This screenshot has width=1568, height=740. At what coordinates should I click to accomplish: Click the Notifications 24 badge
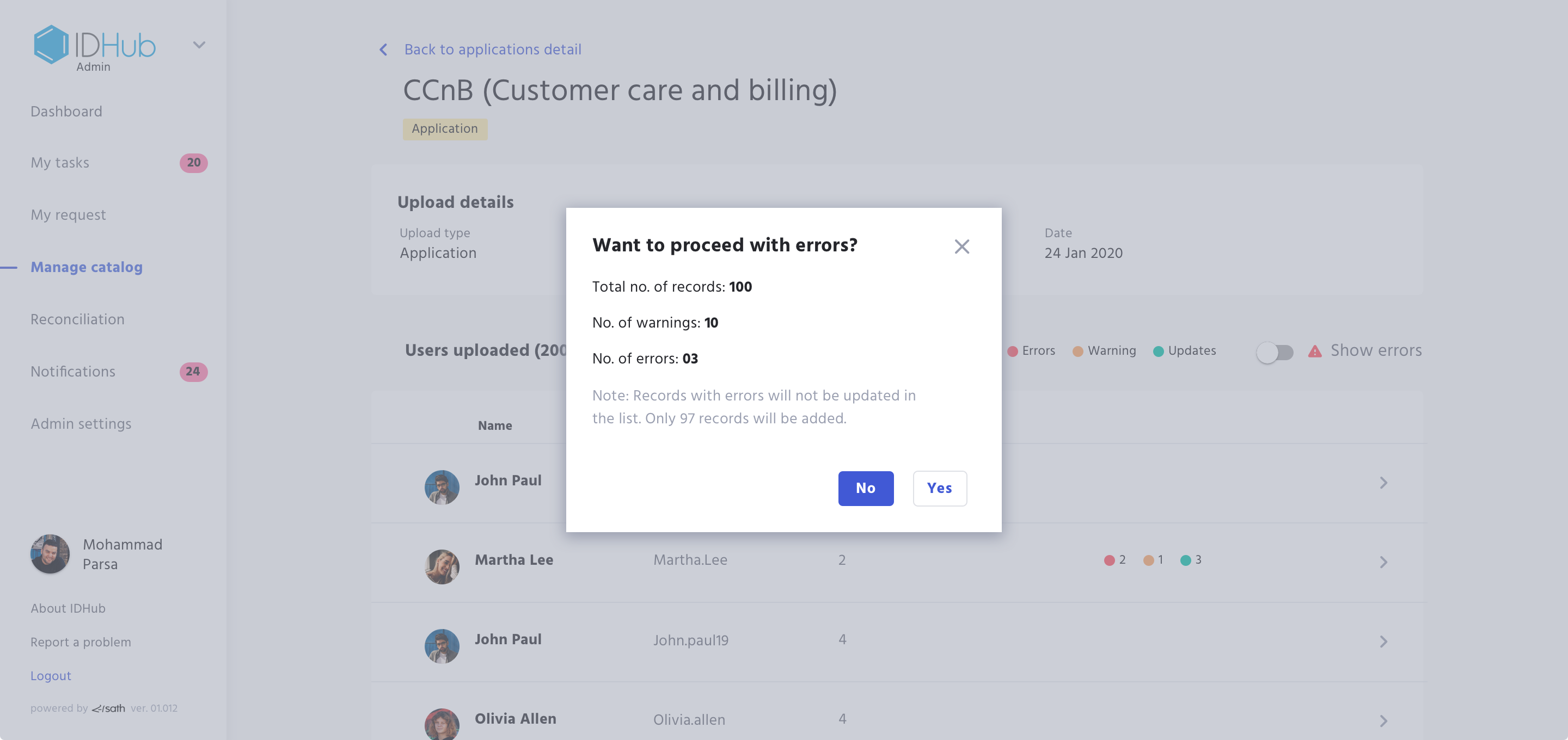pos(194,371)
